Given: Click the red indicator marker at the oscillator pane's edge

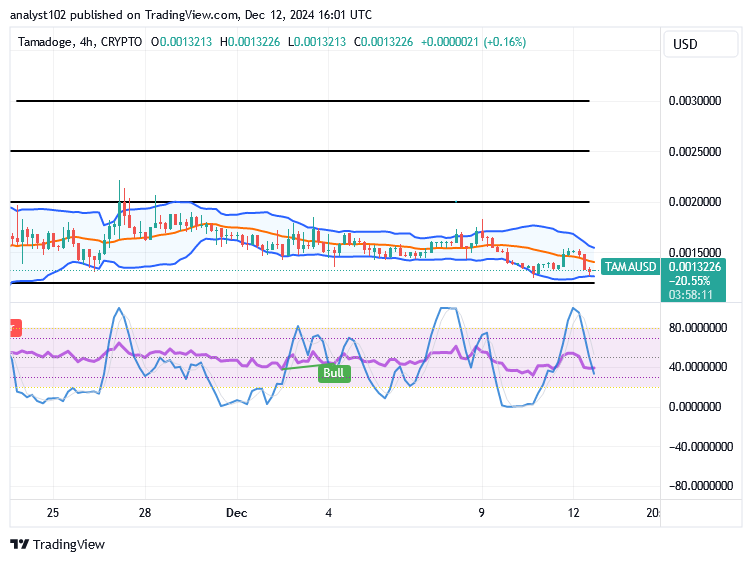Looking at the screenshot, I should click(x=15, y=328).
